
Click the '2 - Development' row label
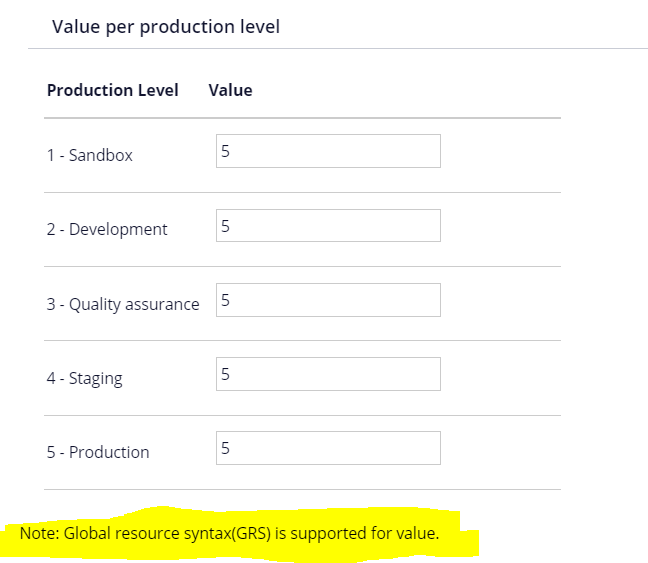(x=107, y=229)
